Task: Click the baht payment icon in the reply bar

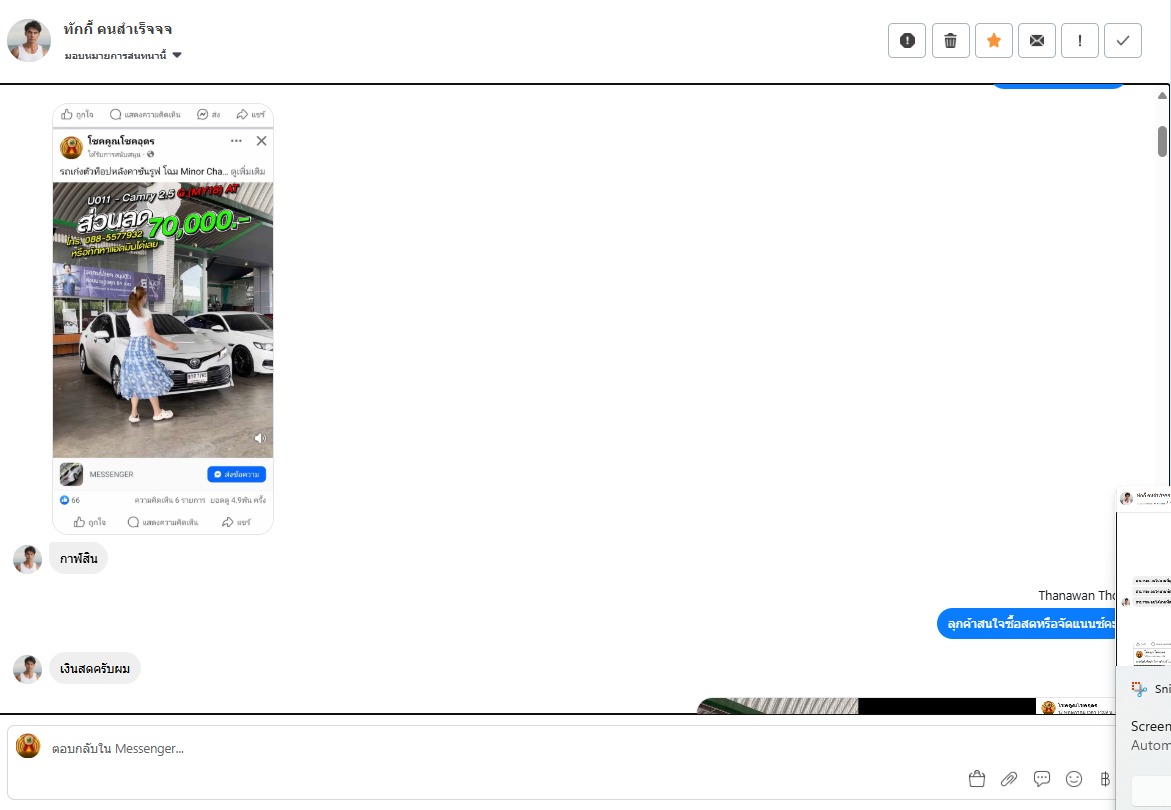Action: click(1105, 779)
